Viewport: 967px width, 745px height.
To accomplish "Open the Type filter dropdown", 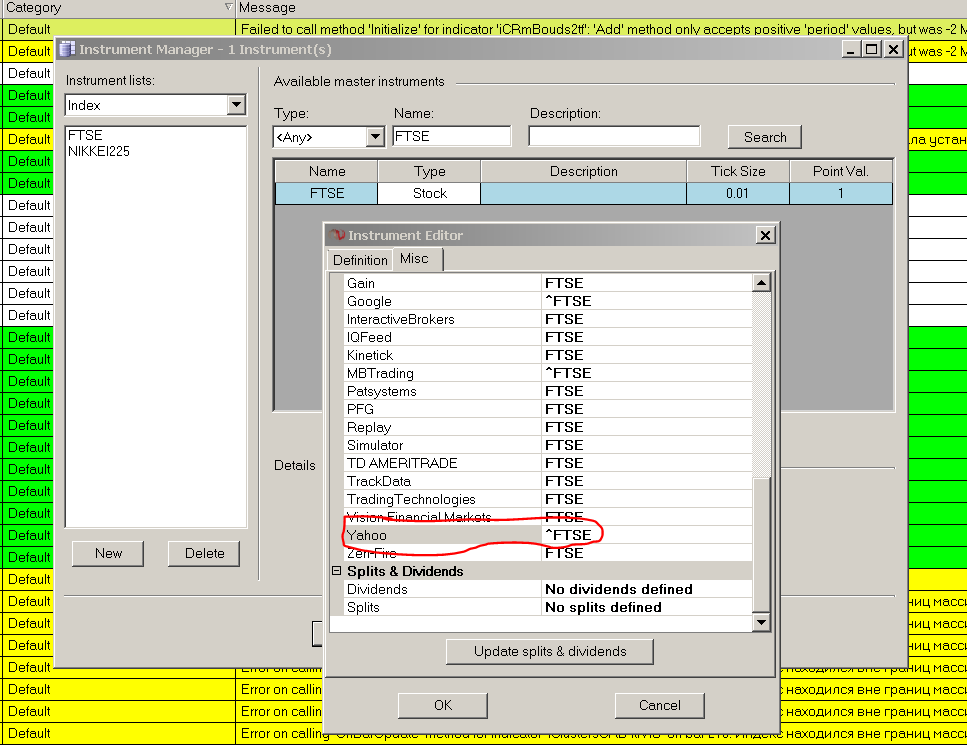I will (375, 137).
